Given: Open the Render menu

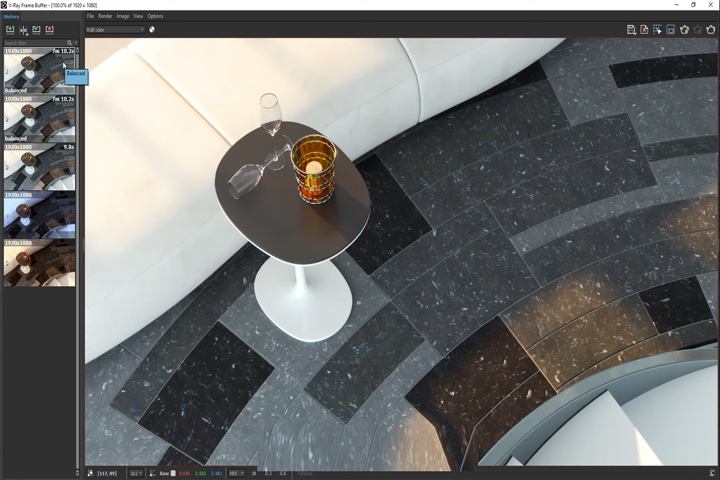Looking at the screenshot, I should tap(105, 16).
